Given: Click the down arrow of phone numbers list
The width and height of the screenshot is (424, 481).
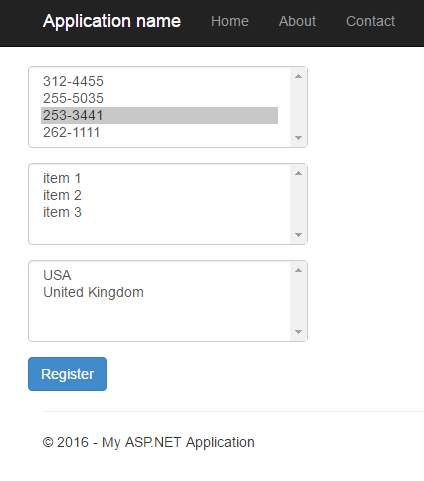Looking at the screenshot, I should [298, 138].
